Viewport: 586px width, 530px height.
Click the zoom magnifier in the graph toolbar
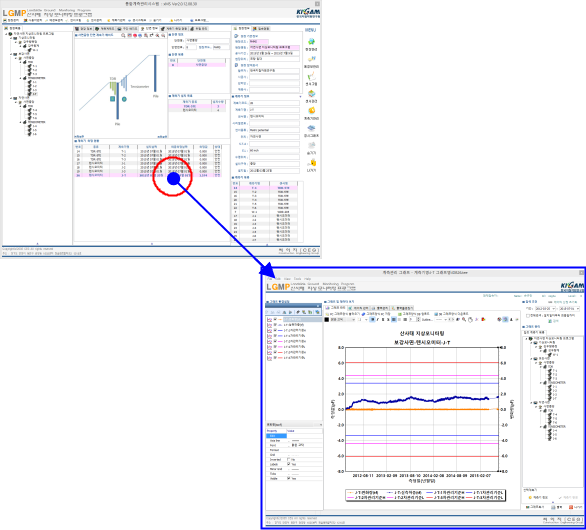click(x=464, y=320)
